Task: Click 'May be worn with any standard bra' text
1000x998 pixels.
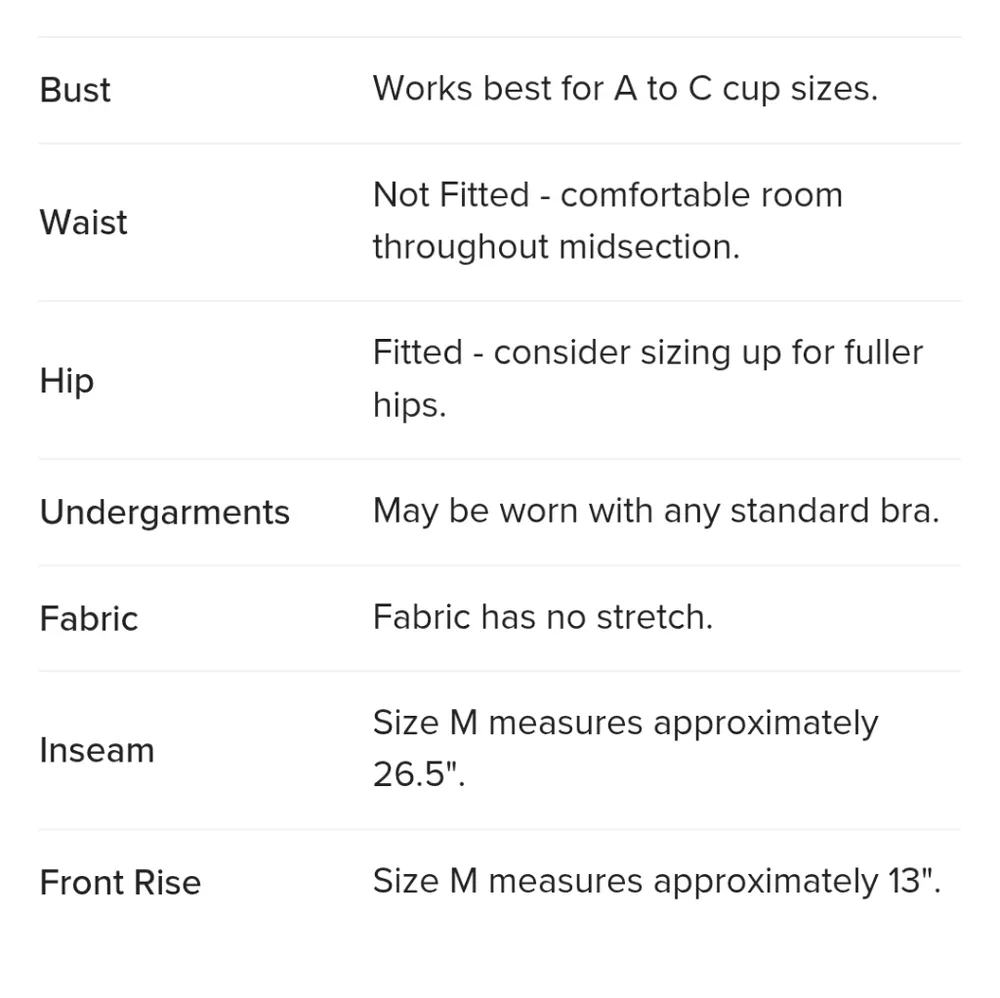Action: (655, 511)
